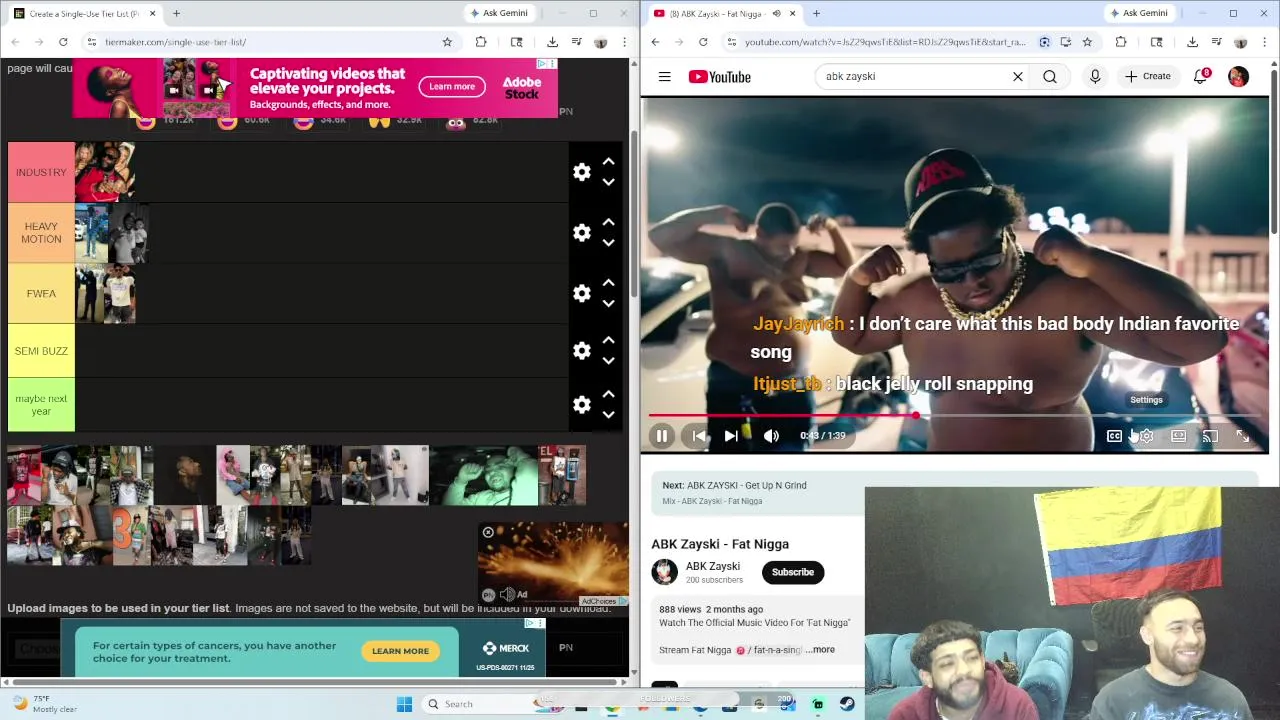This screenshot has height=720, width=1280.
Task: Open new tab in tiermaker window
Action: (176, 14)
